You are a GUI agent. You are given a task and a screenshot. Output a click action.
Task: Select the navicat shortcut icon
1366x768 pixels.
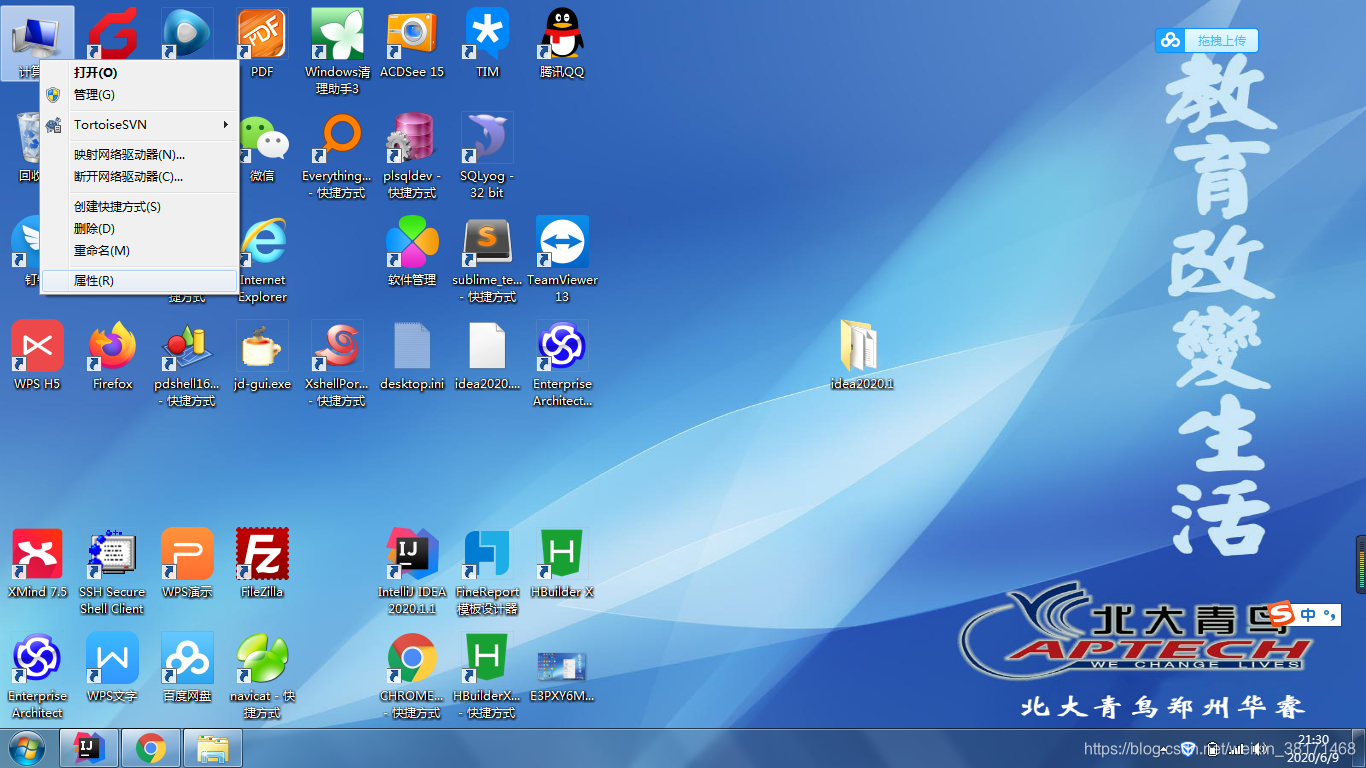(262, 659)
